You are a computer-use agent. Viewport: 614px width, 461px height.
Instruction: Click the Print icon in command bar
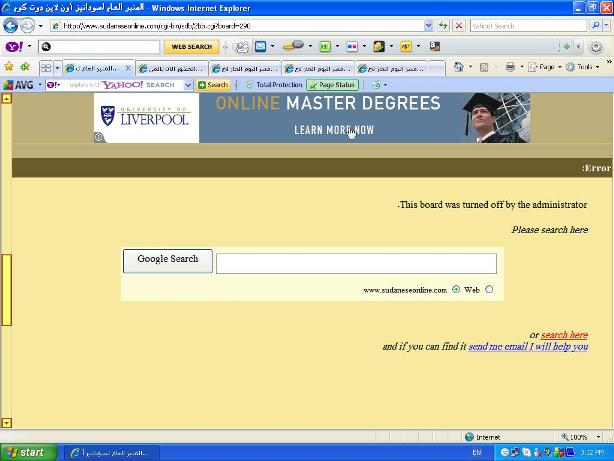coord(510,67)
